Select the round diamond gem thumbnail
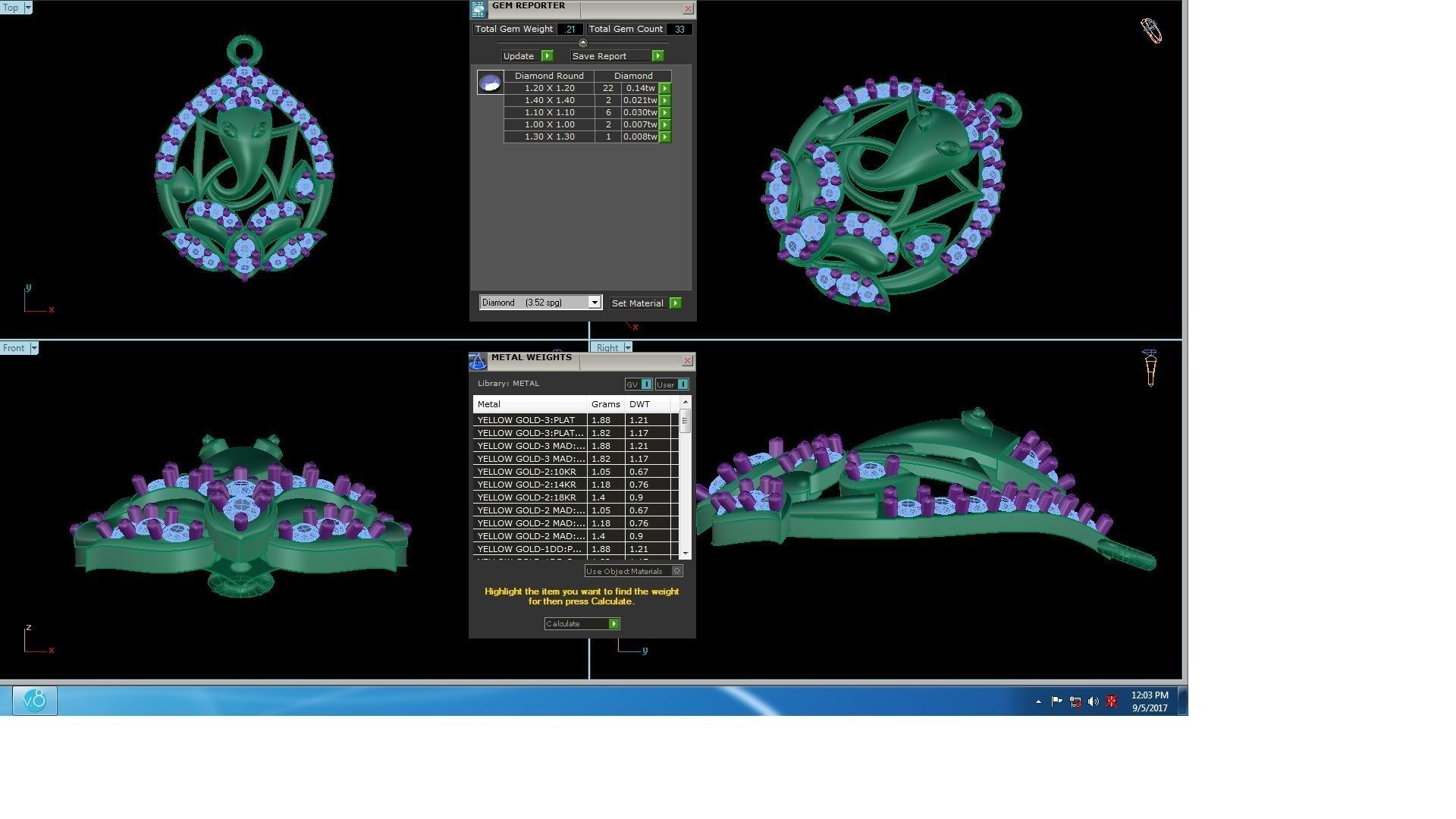Screen dimensions: 1456x819 point(490,82)
